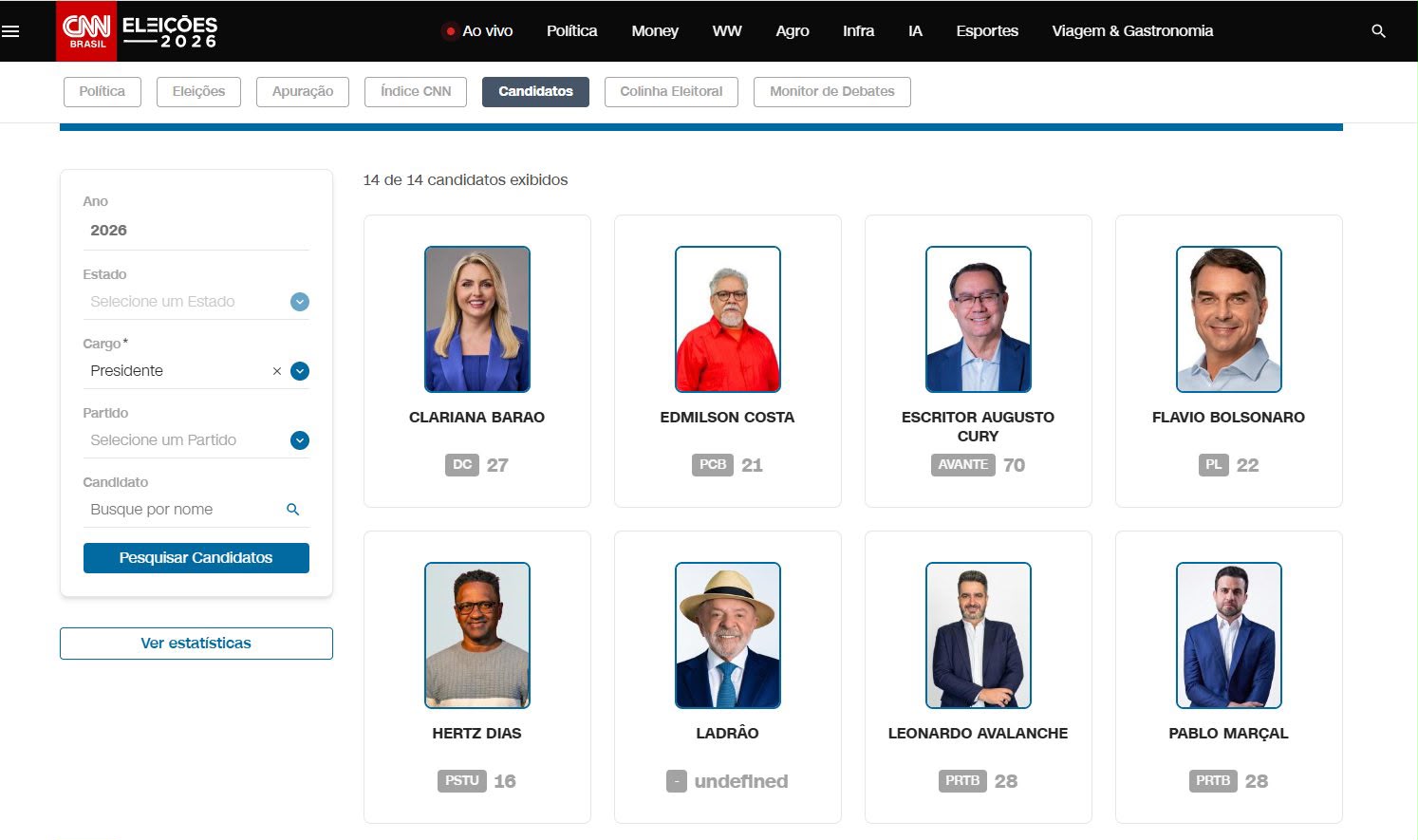Open the hamburger menu icon
1418x840 pixels.
tap(11, 31)
